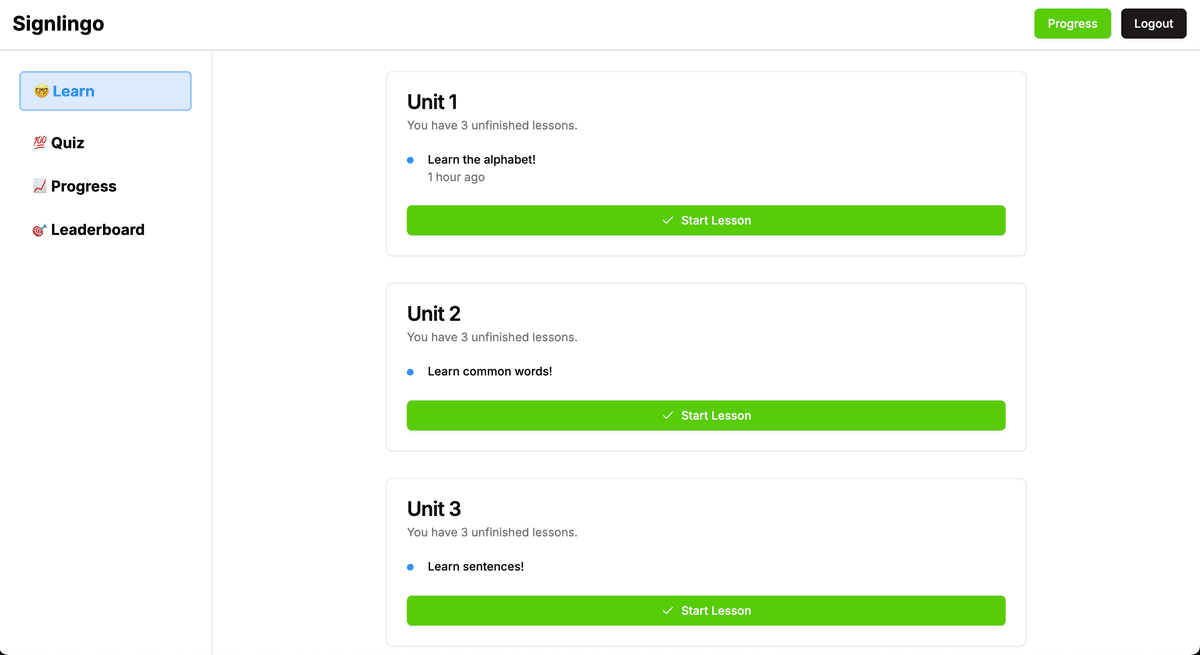Click the checkmark icon in Unit 3 Start Lesson

tap(667, 610)
